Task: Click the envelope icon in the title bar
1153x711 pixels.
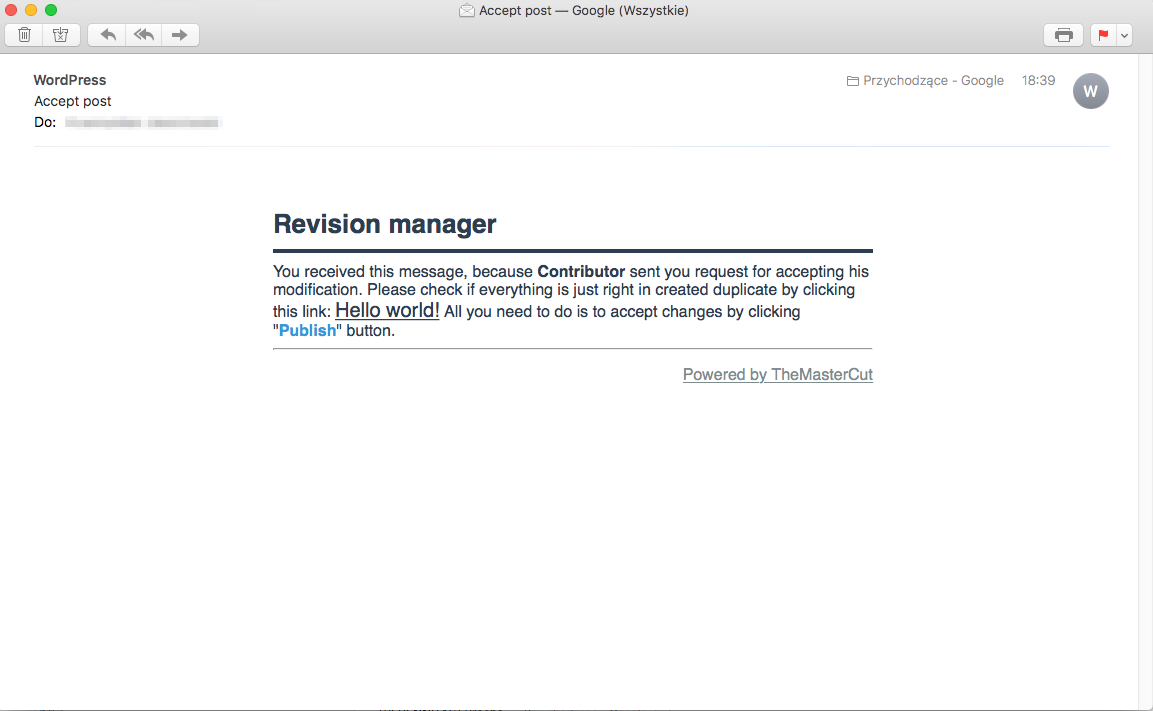Action: pos(467,11)
